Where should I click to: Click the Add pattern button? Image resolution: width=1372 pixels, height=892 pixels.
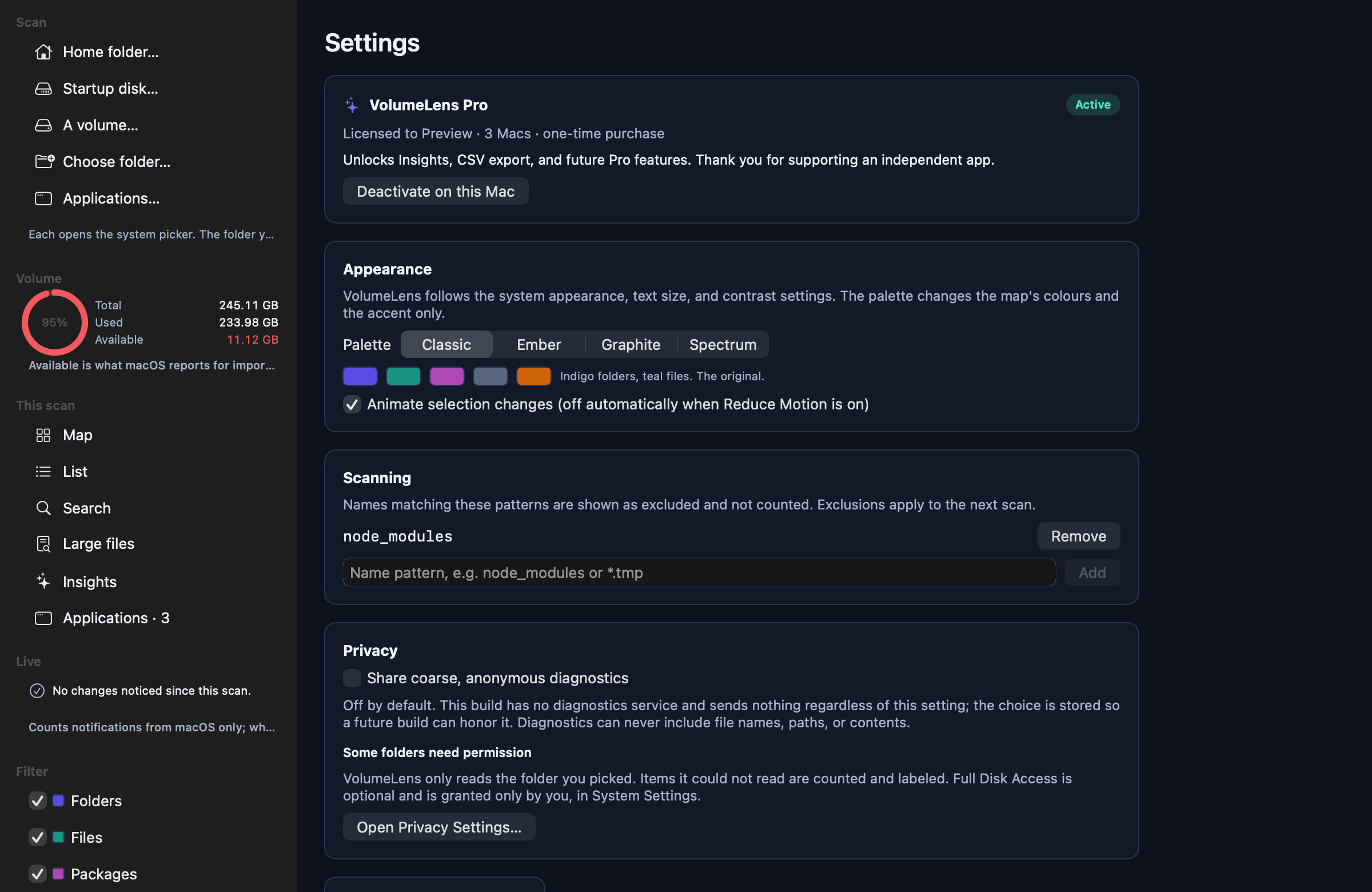pos(1092,572)
